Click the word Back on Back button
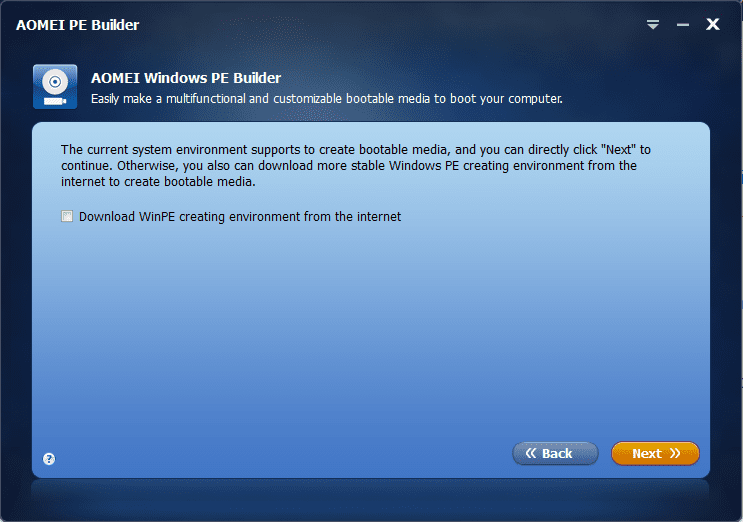The width and height of the screenshot is (743, 522). tap(557, 454)
